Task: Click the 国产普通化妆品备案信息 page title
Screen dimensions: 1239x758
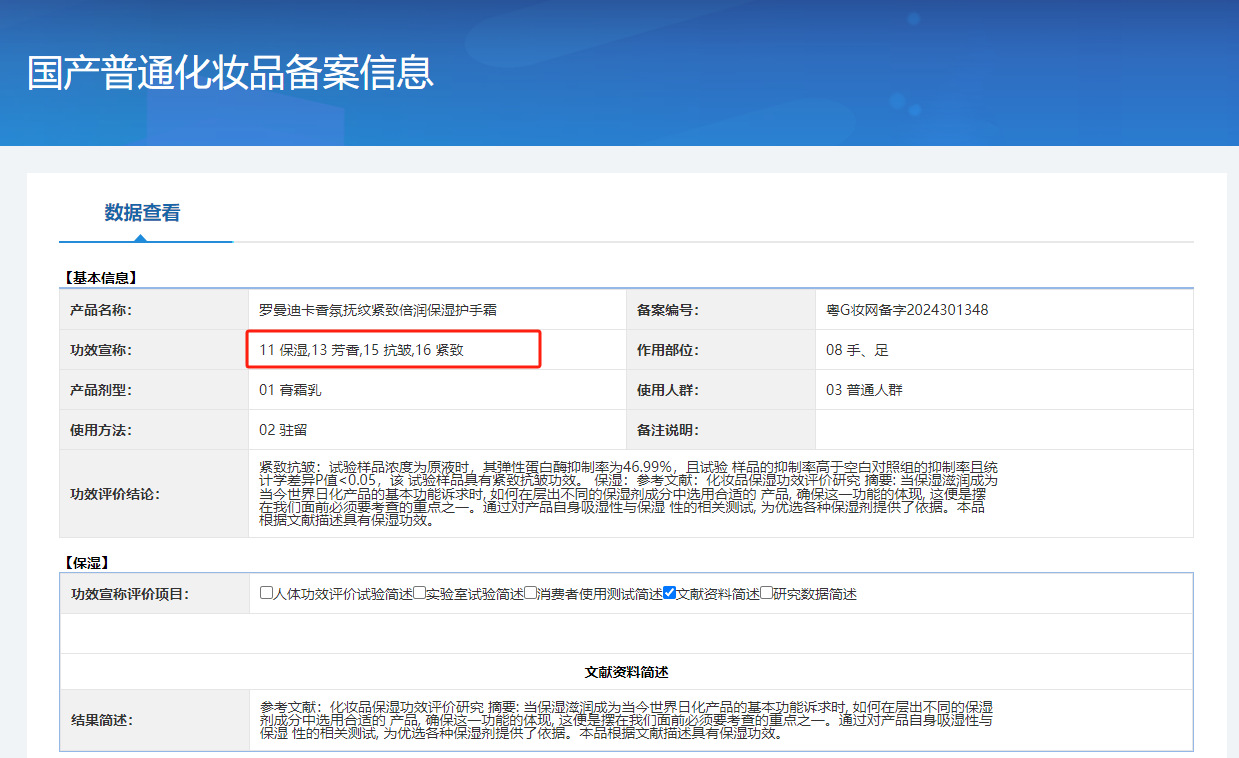Action: coord(230,73)
